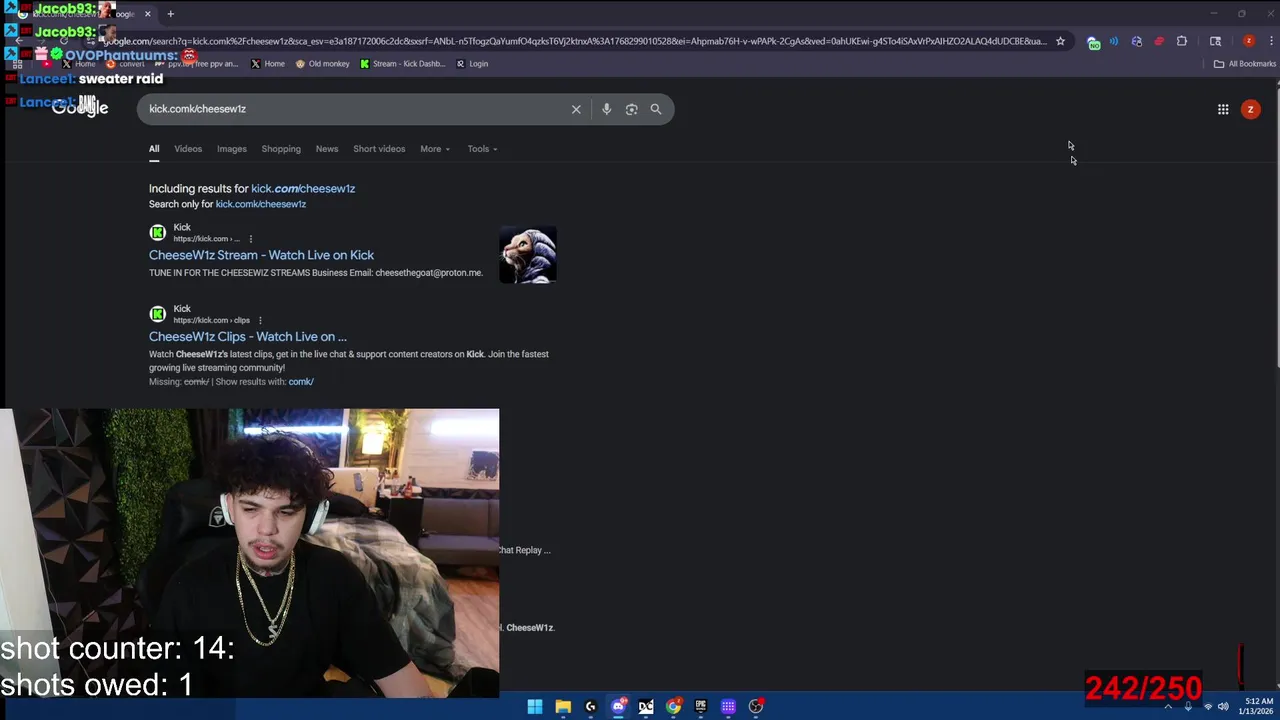Screen dimensions: 1280x720
Task: Open CheeseW1z Stream - Watch Live on Kick
Action: click(x=261, y=255)
